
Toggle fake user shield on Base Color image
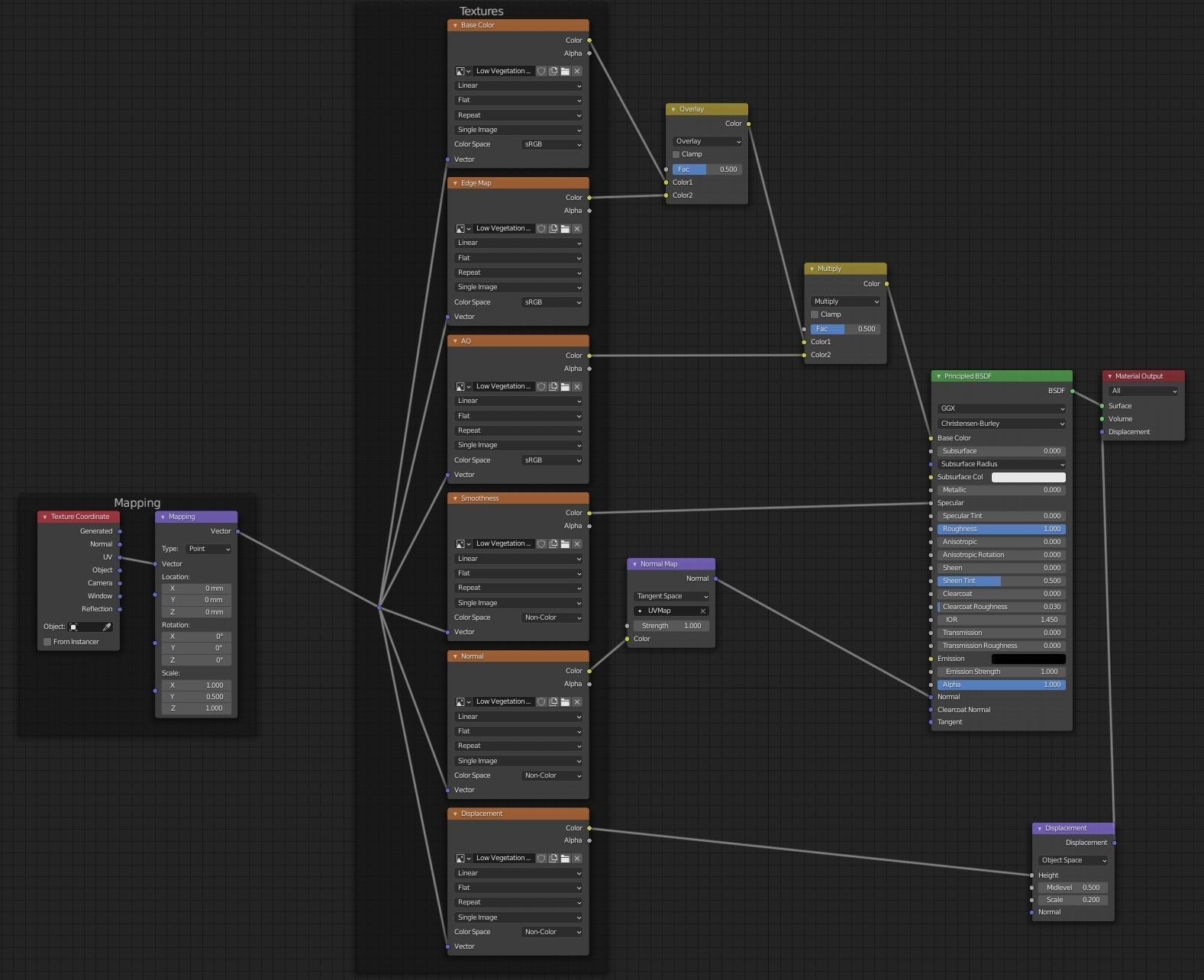point(541,71)
